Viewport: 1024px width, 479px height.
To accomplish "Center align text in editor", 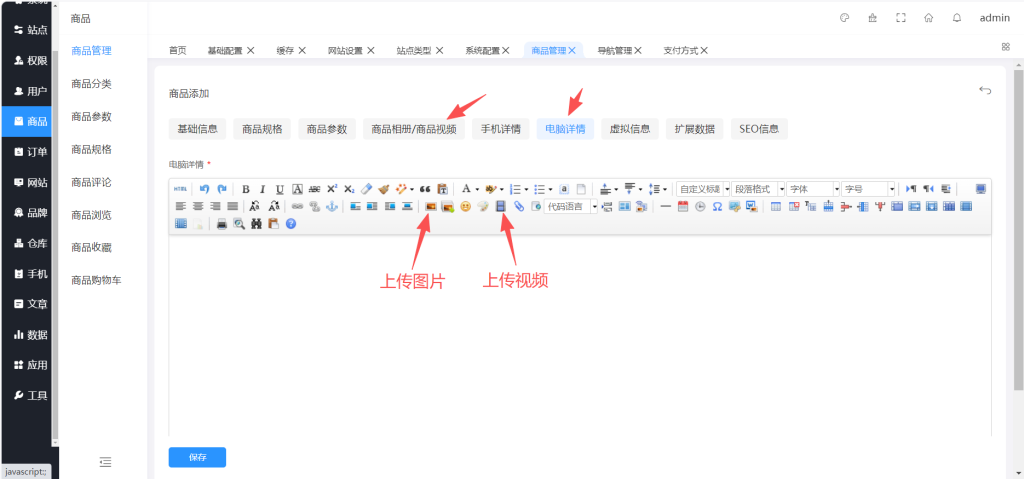I will [x=198, y=206].
